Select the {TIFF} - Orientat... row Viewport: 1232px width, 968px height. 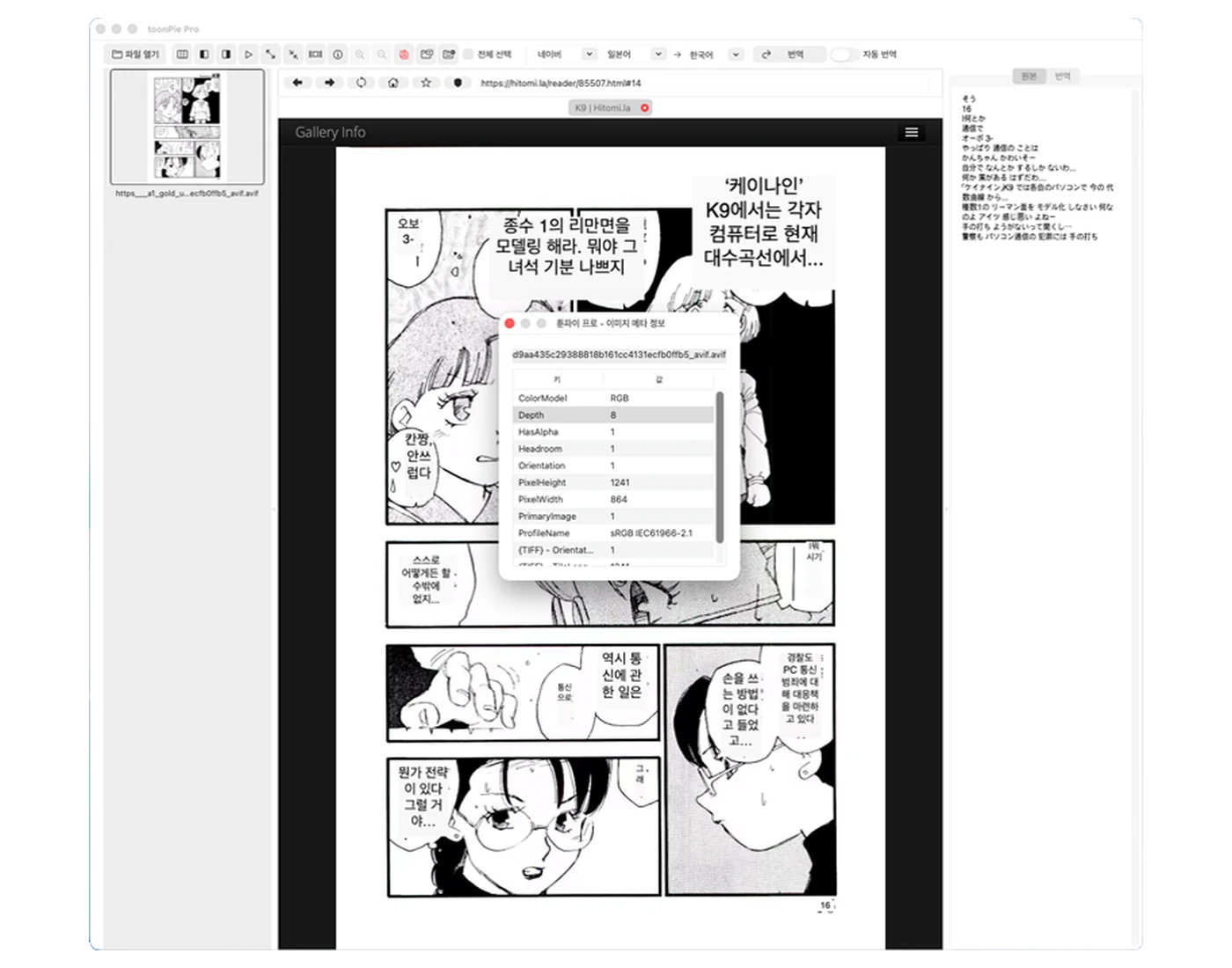pos(613,550)
